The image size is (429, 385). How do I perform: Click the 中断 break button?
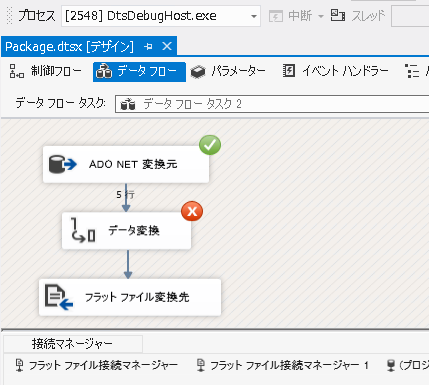coord(290,16)
